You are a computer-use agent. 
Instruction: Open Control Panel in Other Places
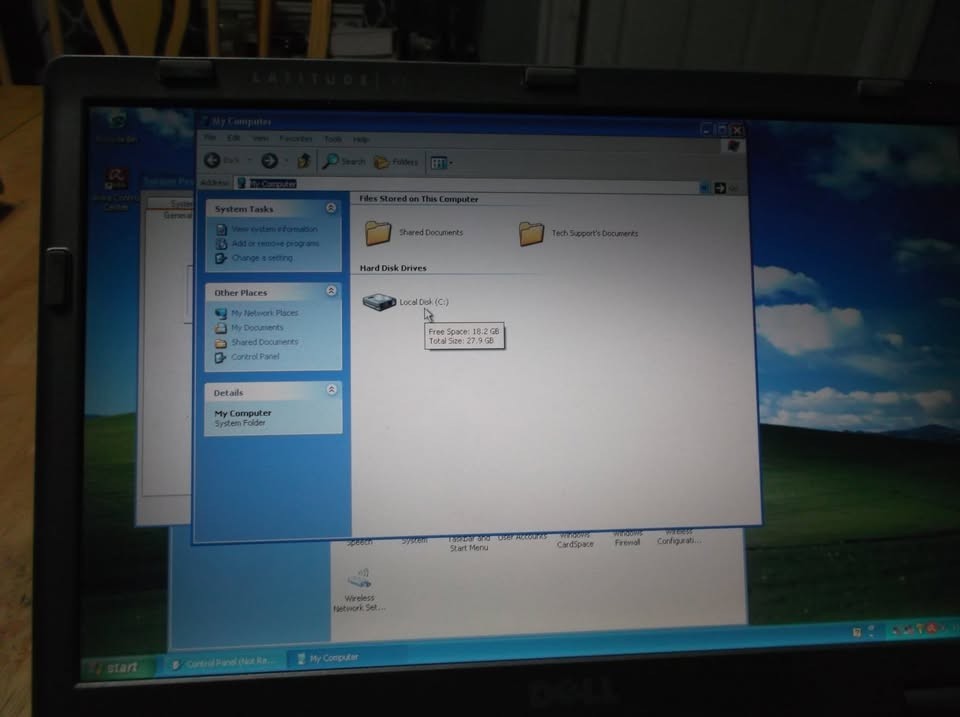tap(255, 356)
